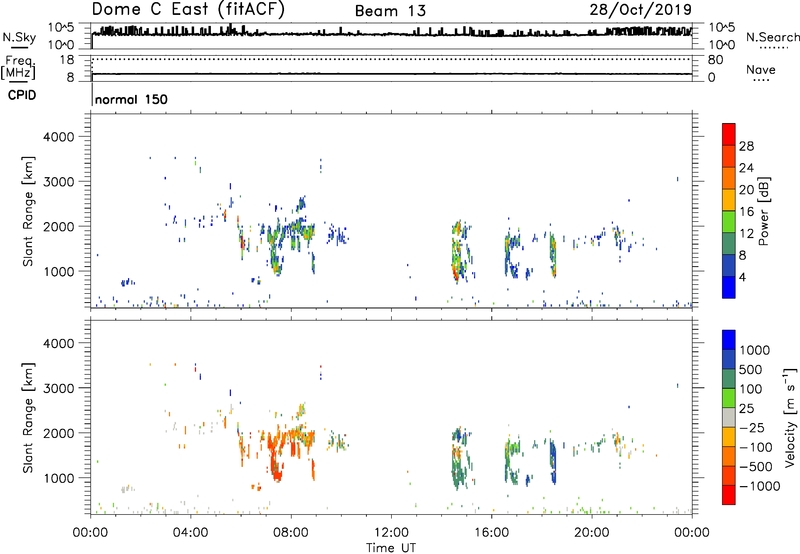800x554 pixels.
Task: Click the '18' frequency axis label
Action: click(x=67, y=60)
